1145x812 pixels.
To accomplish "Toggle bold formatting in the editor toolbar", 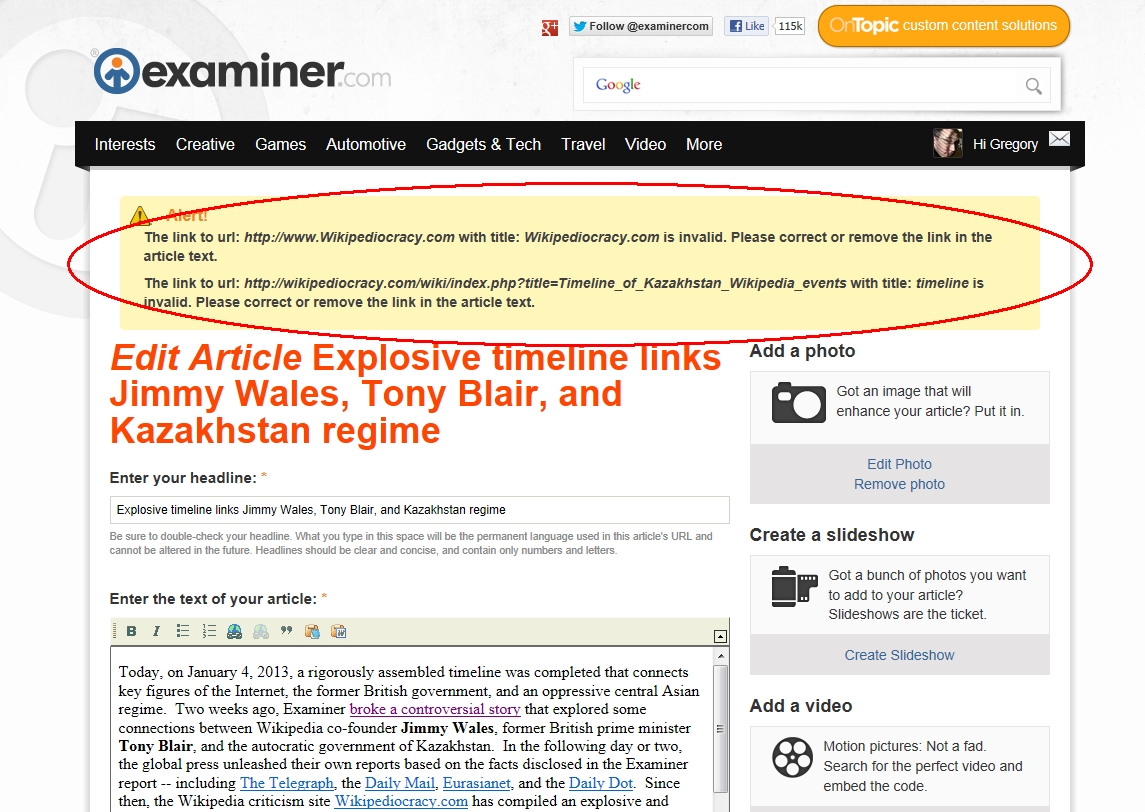I will [x=131, y=631].
